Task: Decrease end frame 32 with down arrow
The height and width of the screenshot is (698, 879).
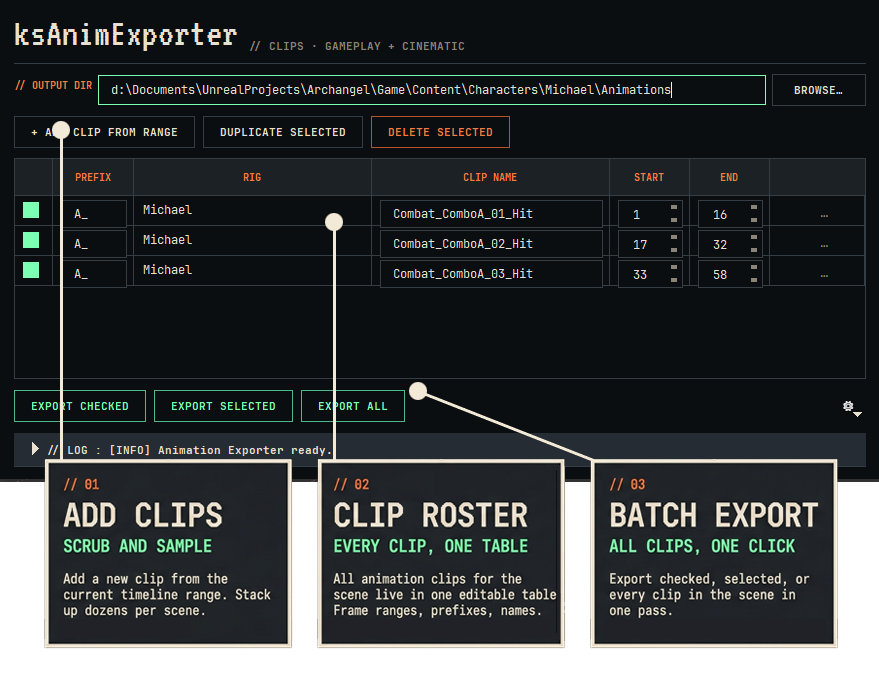Action: pyautogui.click(x=754, y=250)
